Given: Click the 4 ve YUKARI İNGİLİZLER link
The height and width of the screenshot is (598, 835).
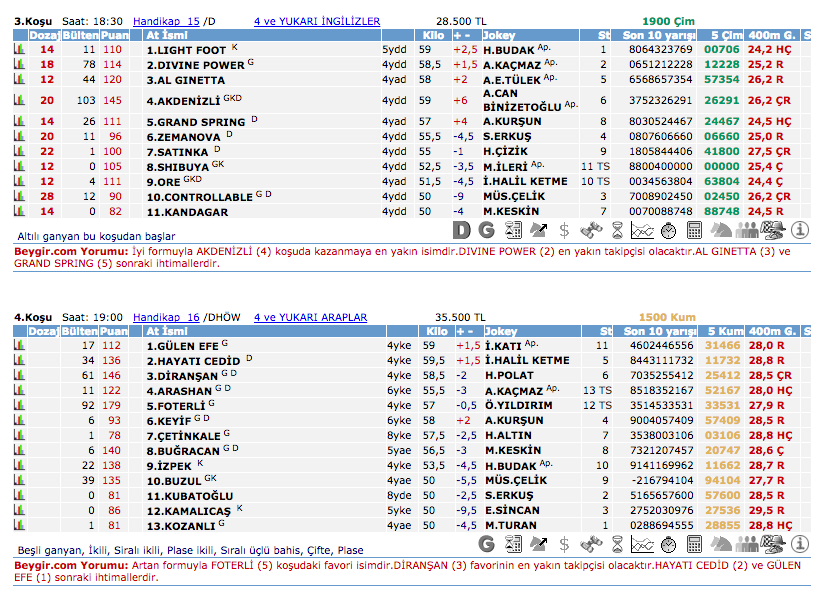Looking at the screenshot, I should pos(317,20).
